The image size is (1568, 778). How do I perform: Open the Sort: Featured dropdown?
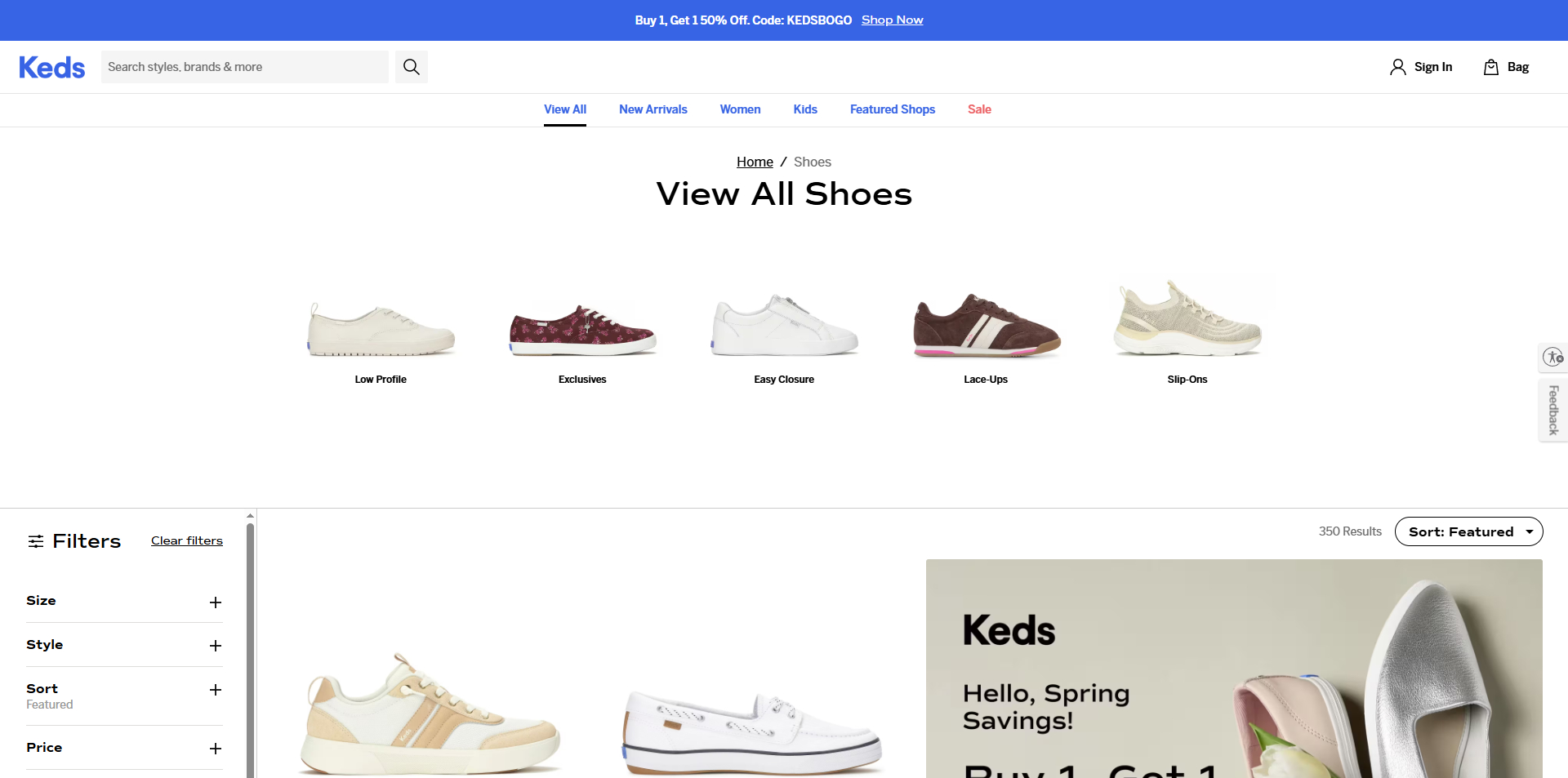tap(1468, 531)
